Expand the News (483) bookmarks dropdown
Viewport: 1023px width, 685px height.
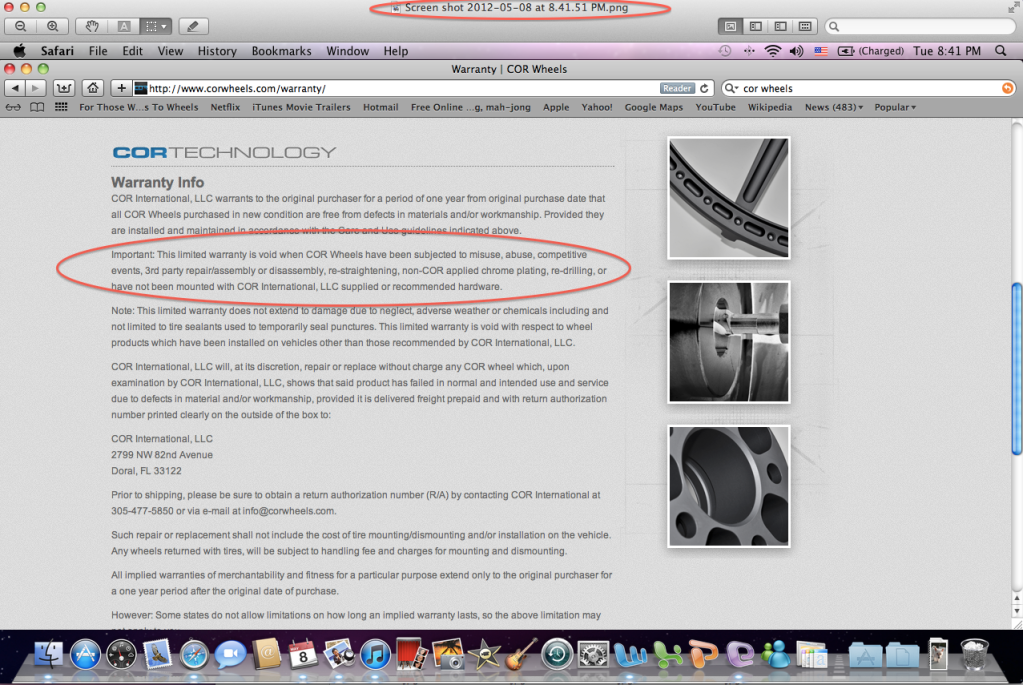click(834, 107)
